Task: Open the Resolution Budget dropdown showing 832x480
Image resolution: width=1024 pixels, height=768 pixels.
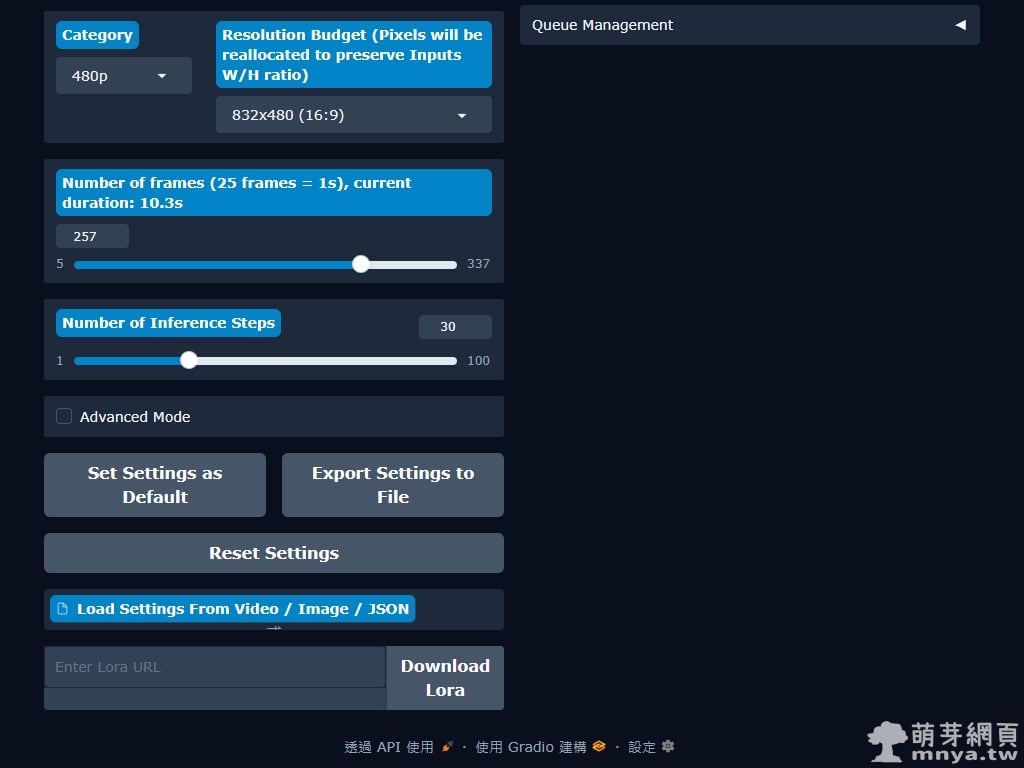Action: coord(353,115)
